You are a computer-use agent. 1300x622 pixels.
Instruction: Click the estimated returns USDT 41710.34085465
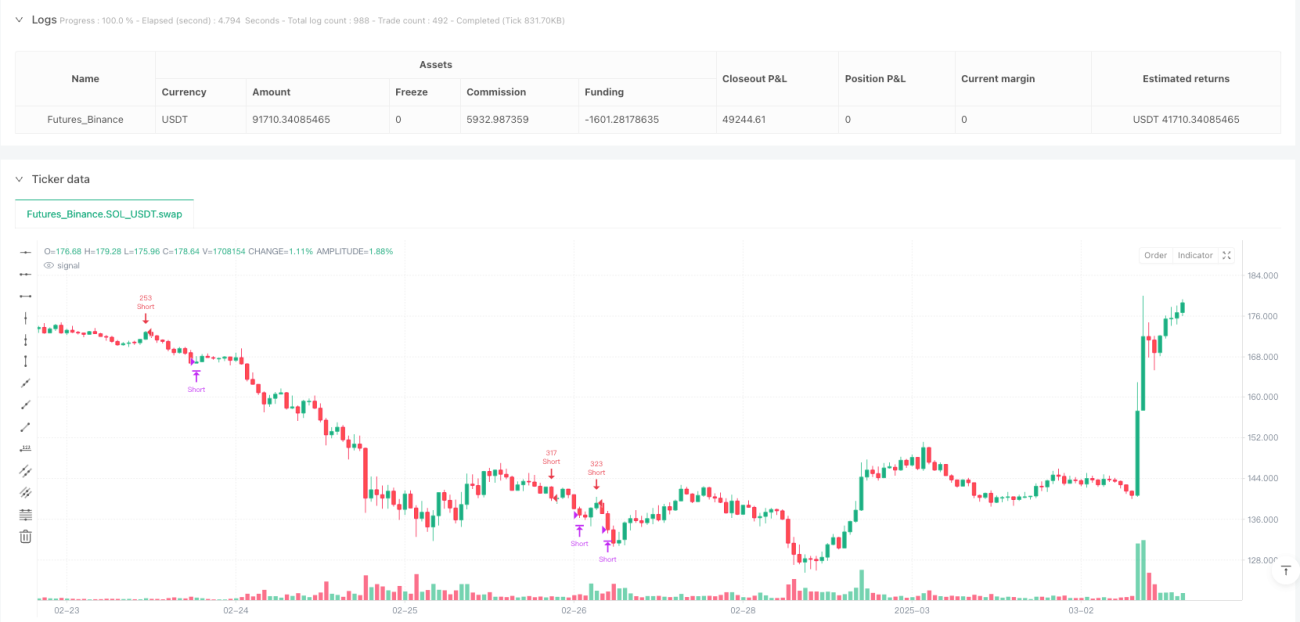click(x=1185, y=119)
